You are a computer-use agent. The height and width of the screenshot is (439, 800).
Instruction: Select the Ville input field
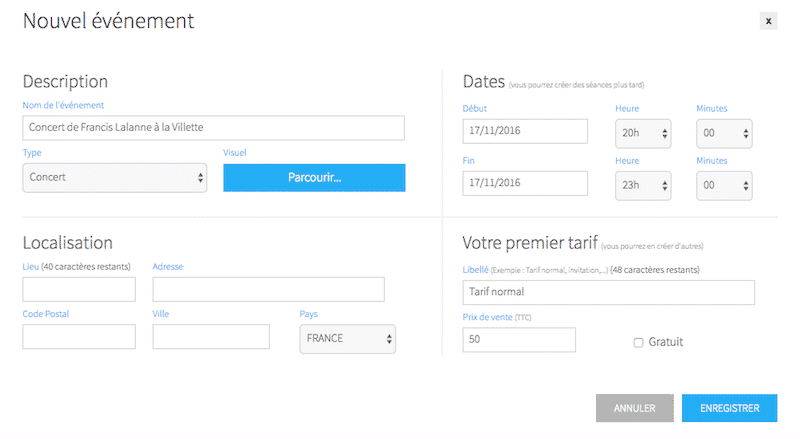click(x=211, y=337)
